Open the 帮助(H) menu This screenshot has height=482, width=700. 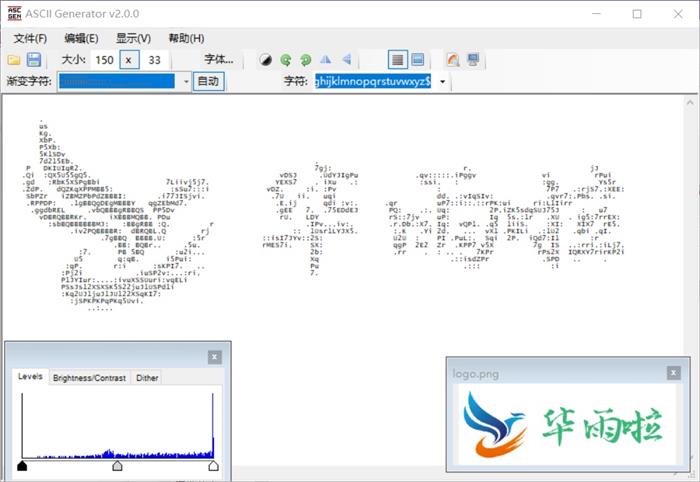(x=186, y=38)
